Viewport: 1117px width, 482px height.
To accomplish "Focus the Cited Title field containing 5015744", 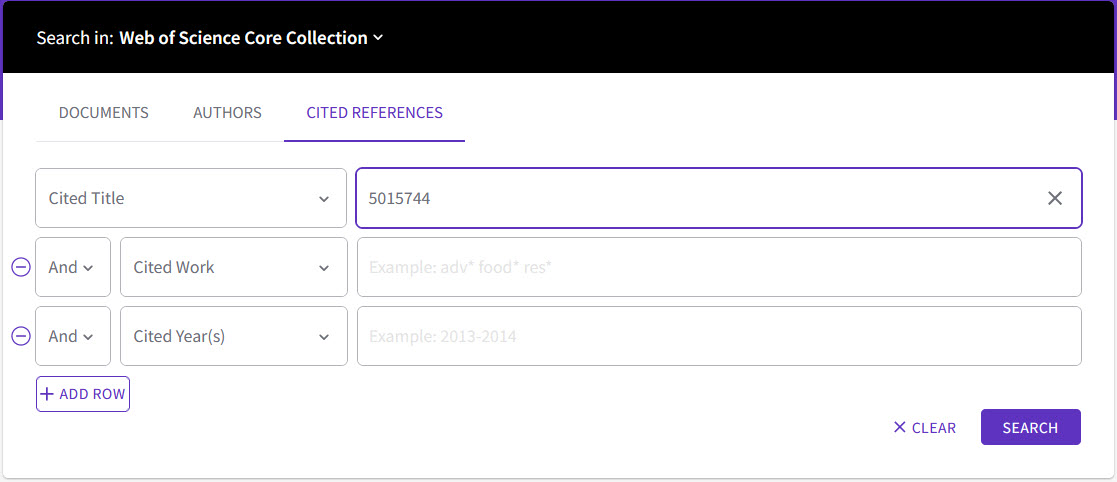I will (x=719, y=198).
